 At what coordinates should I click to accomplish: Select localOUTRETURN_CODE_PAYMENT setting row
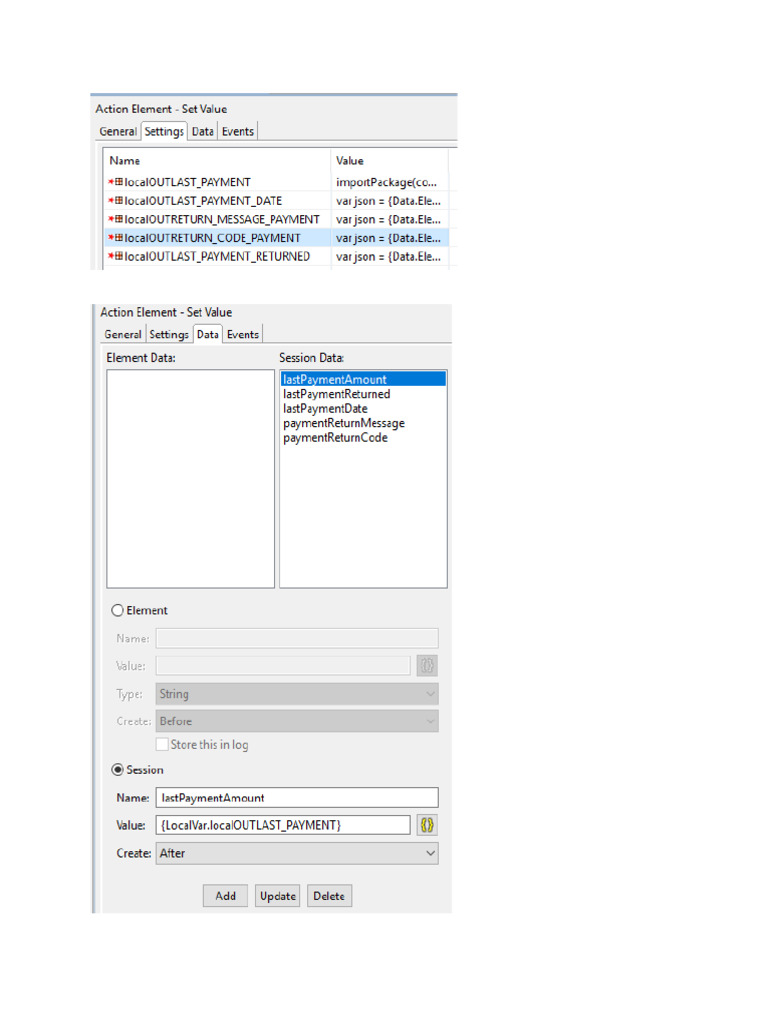277,238
